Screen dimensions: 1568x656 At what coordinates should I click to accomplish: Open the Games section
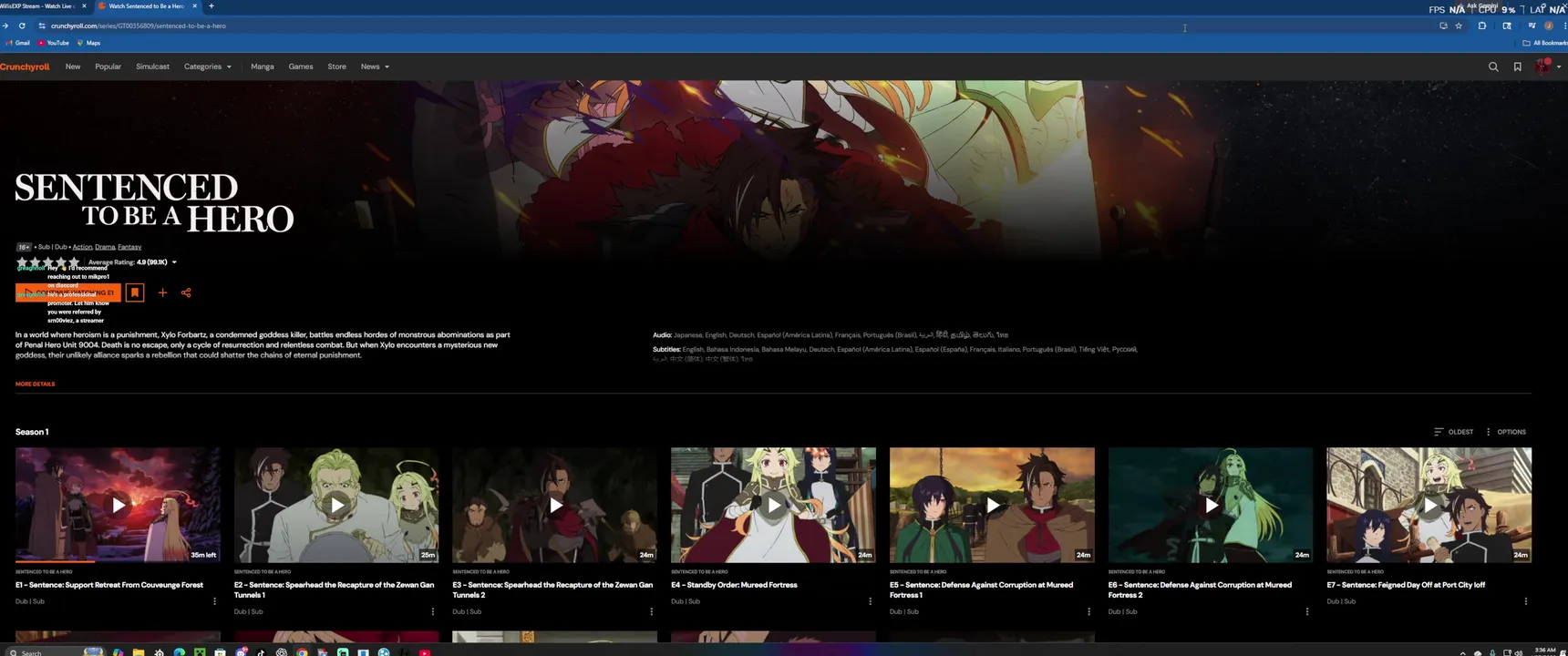[301, 67]
